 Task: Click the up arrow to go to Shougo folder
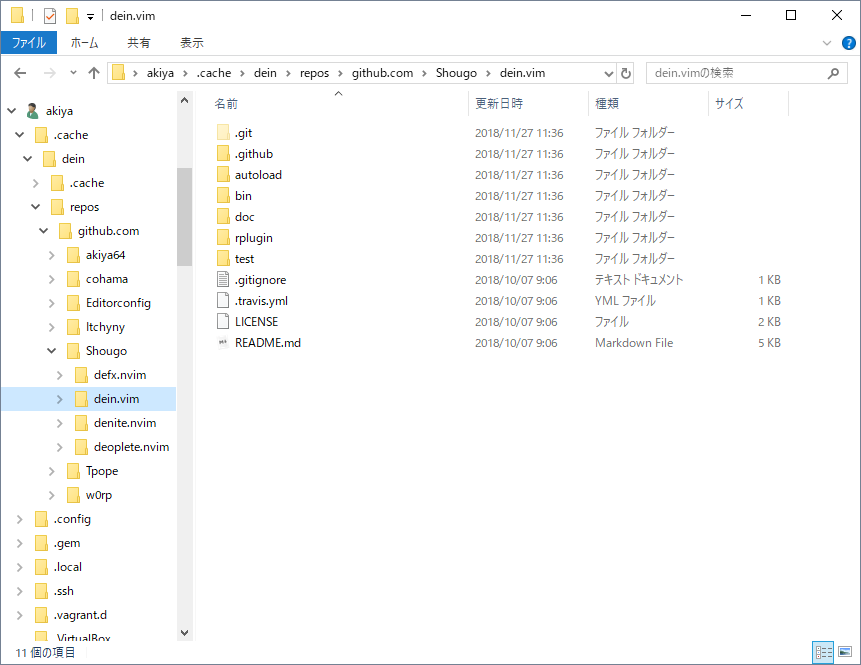coord(94,72)
